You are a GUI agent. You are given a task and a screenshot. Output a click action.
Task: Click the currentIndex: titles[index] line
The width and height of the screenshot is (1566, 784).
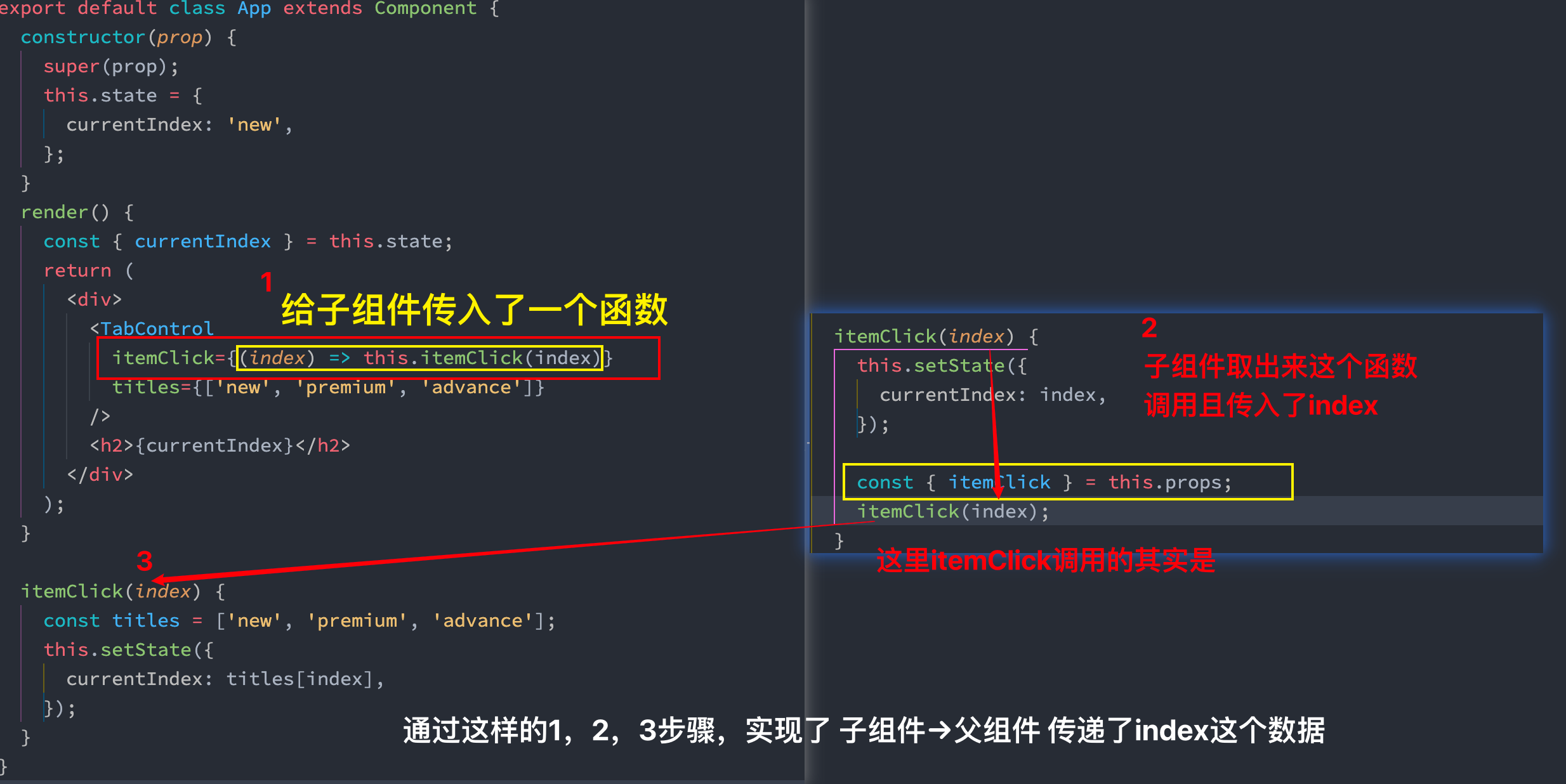(225, 679)
